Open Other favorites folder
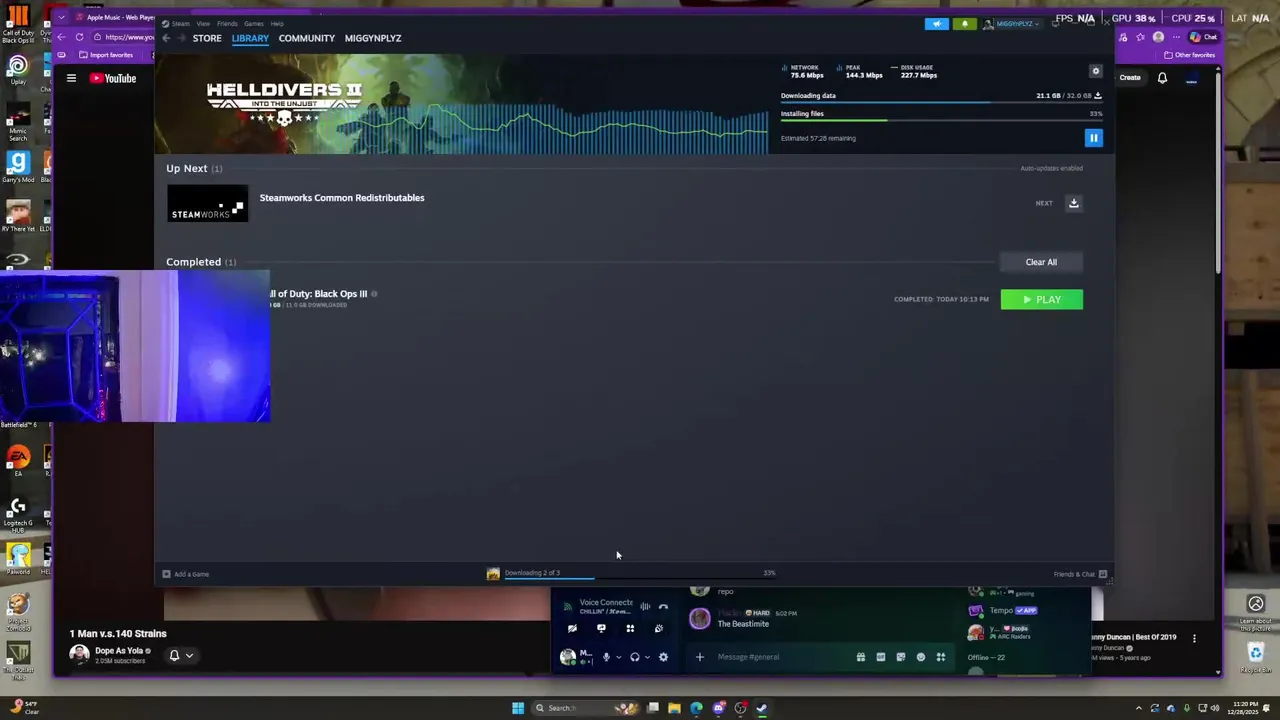The height and width of the screenshot is (720, 1280). (1189, 55)
